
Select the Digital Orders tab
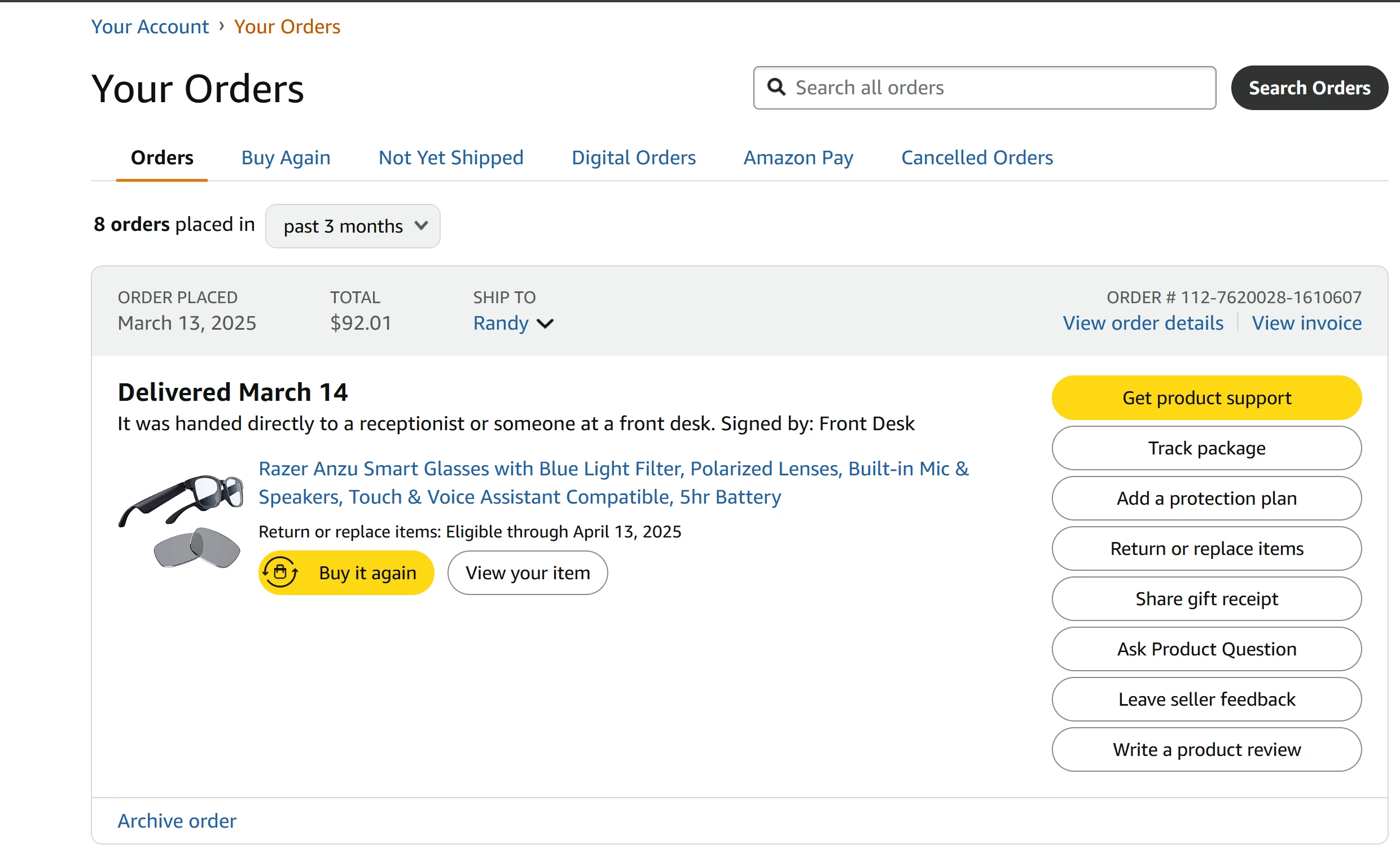633,158
